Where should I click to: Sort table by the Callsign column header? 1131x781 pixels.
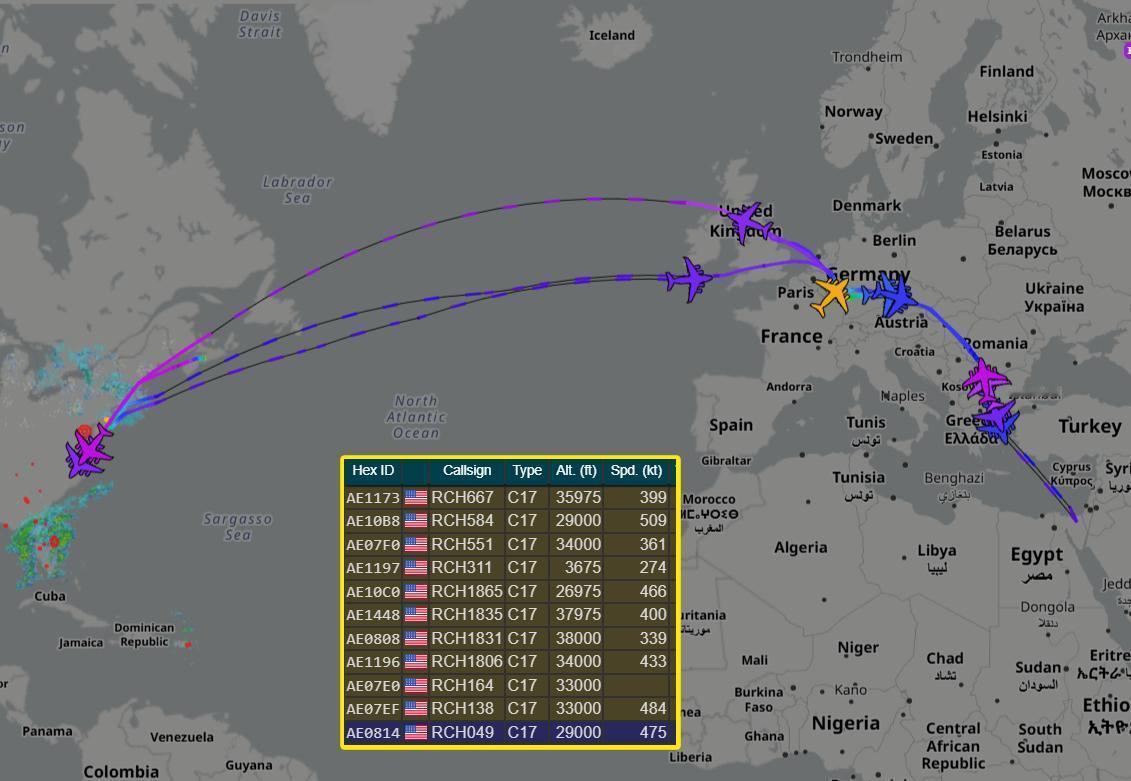pos(467,471)
